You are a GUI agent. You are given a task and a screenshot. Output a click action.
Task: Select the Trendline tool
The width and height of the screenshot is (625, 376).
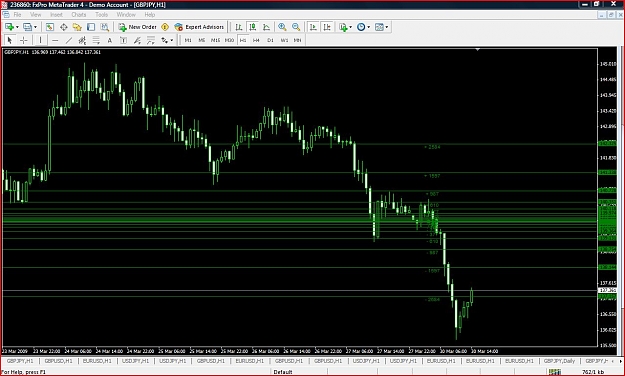(69, 40)
